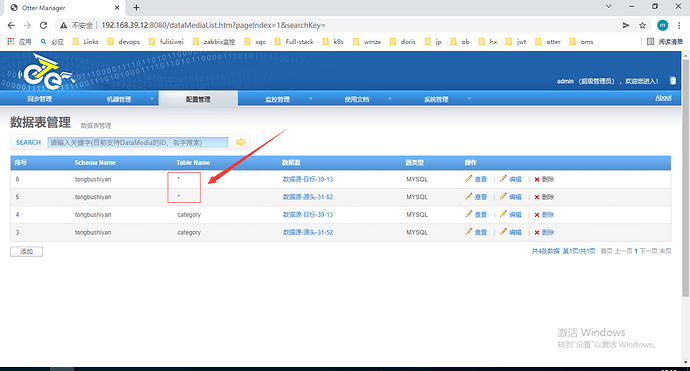Focus the SEARCH keyword input field
The image size is (690, 371).
point(138,142)
